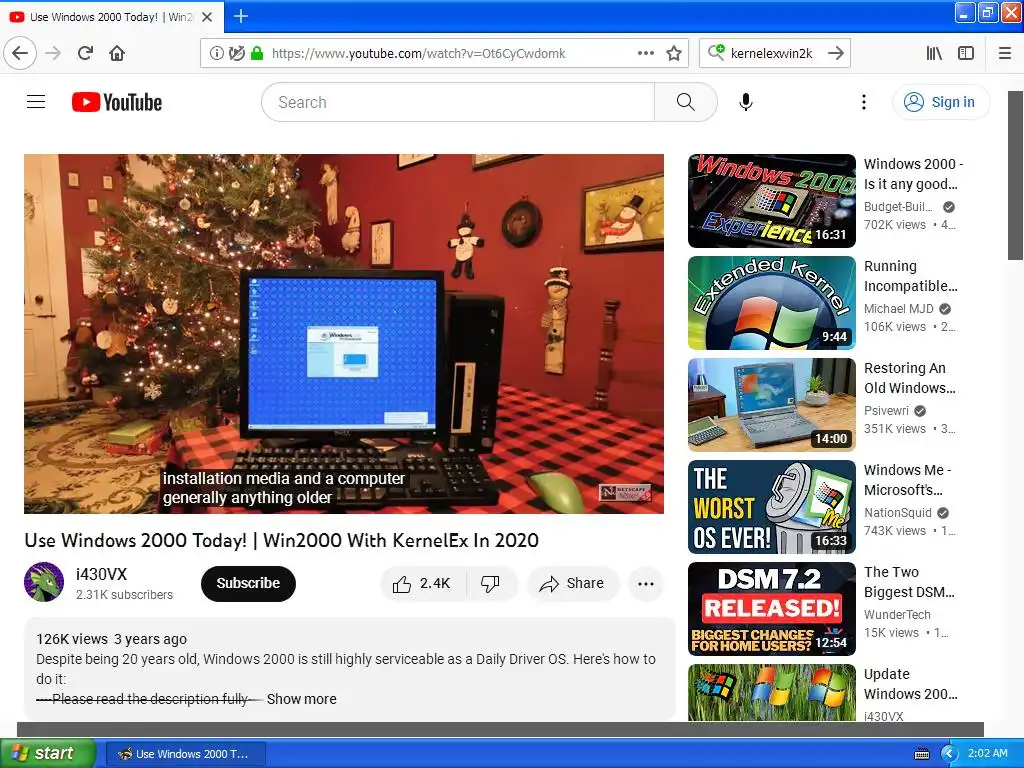
Task: Click the page vertical scrollbar thumb
Action: 1016,175
